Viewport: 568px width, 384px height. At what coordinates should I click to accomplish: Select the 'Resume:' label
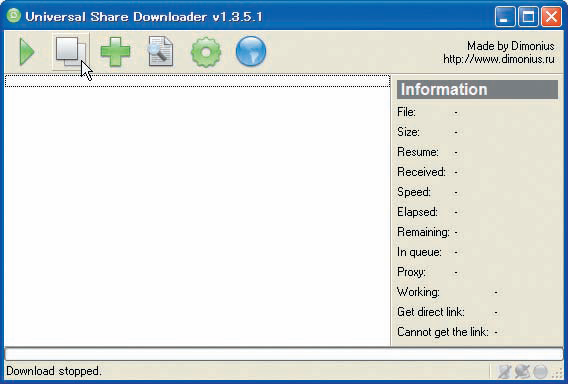418,152
